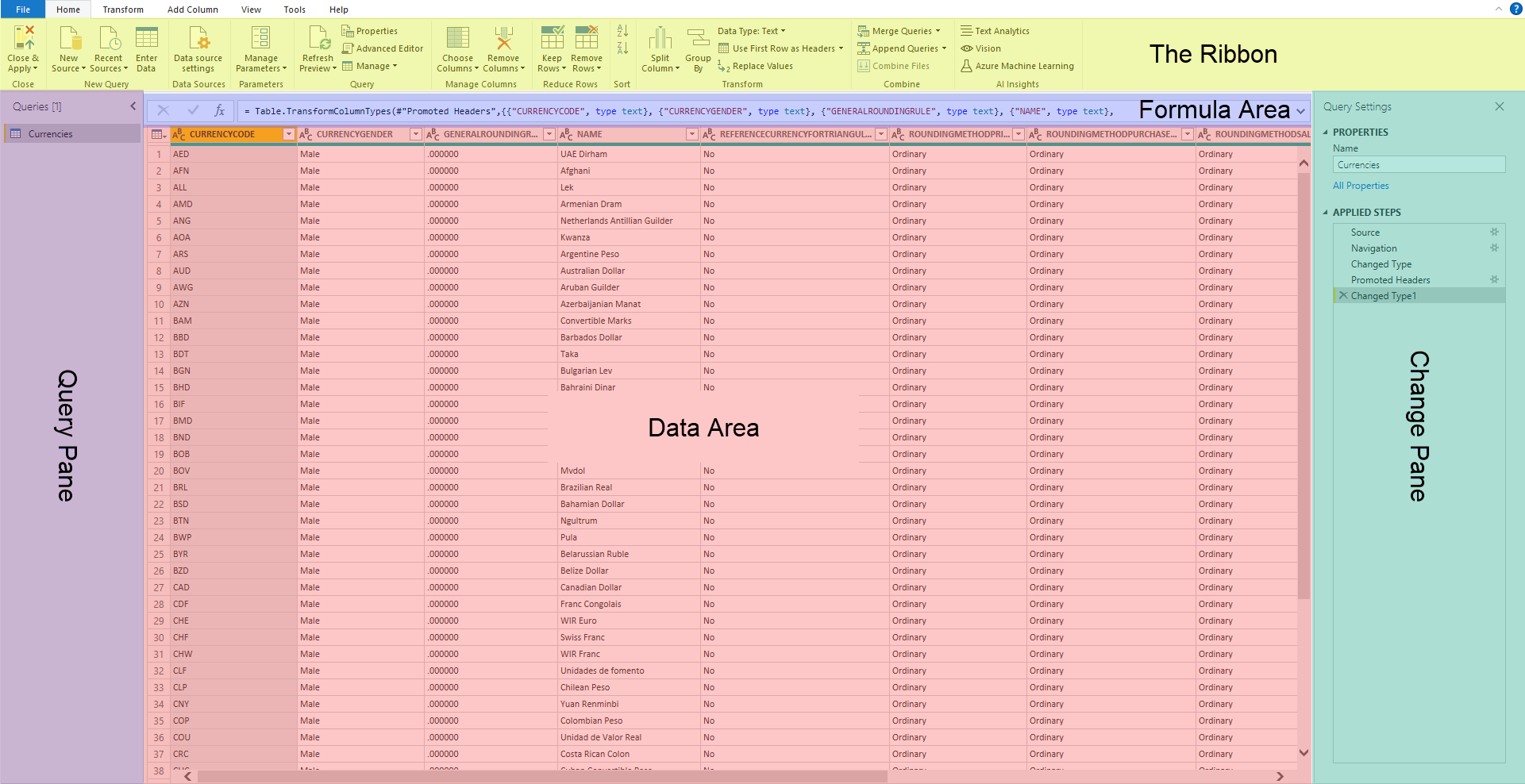Switch to the Add Column ribbon tab
This screenshot has width=1525, height=784.
pos(192,9)
